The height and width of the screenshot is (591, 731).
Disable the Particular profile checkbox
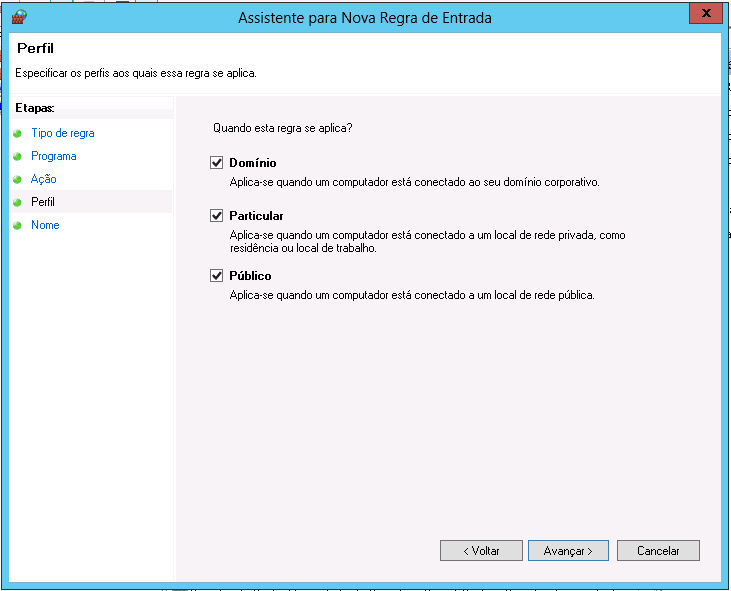point(216,215)
